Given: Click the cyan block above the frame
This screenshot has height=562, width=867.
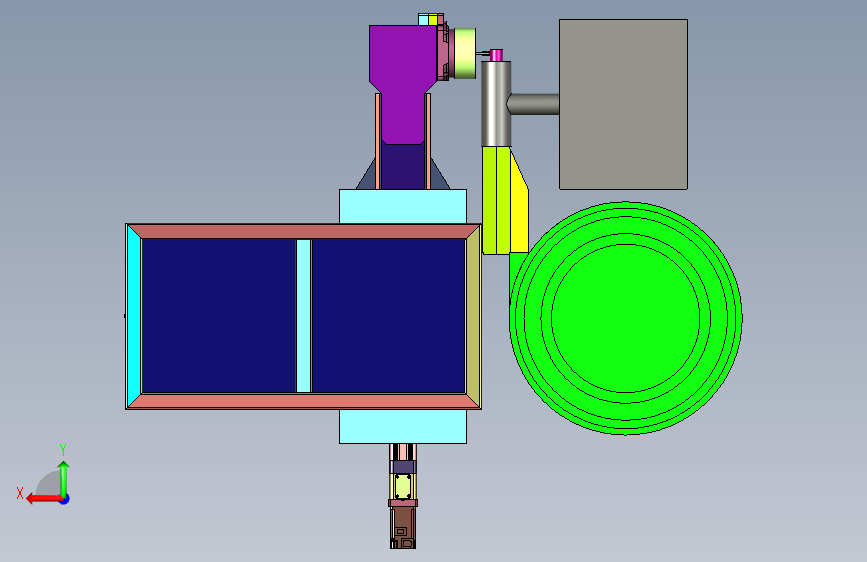Looking at the screenshot, I should point(403,206).
